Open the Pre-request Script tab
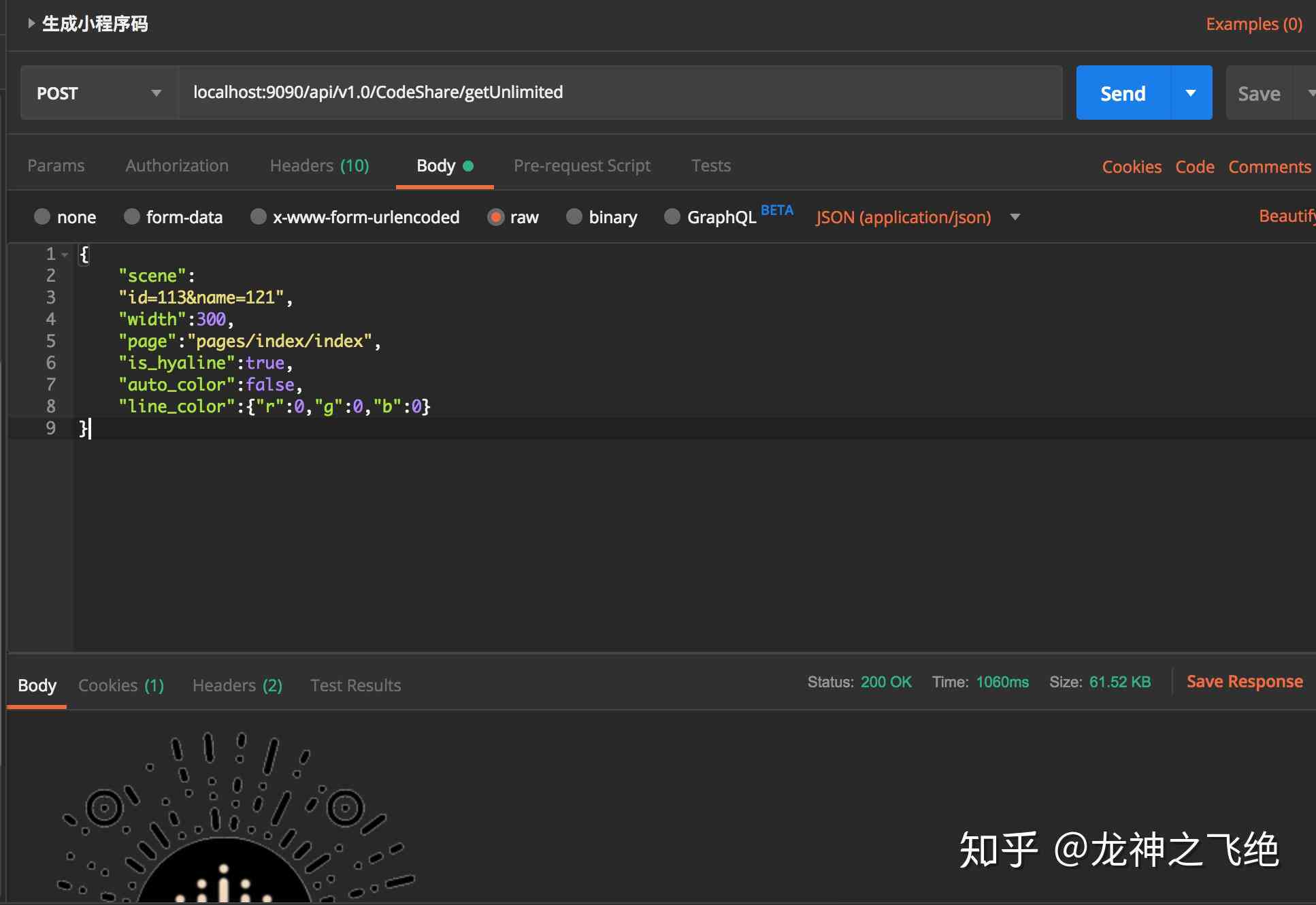Image resolution: width=1316 pixels, height=905 pixels. pos(581,163)
